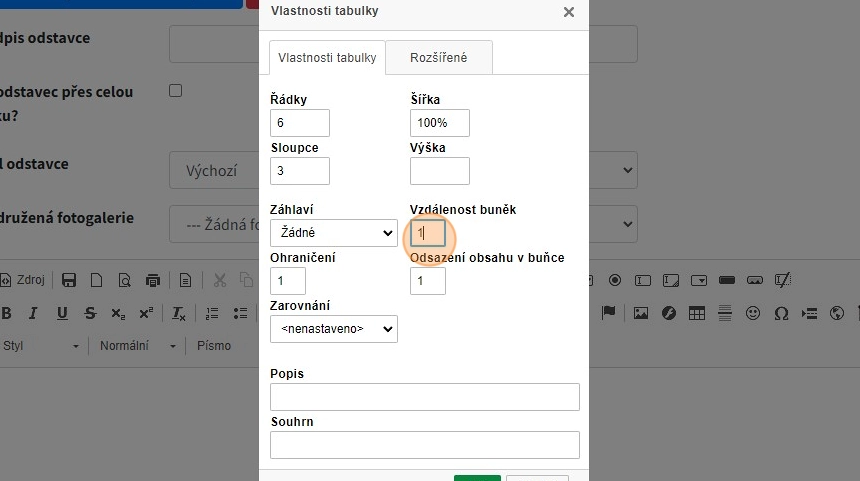Screen dimensions: 860x481
Task: Click the Print icon in toolbar
Action: (152, 280)
